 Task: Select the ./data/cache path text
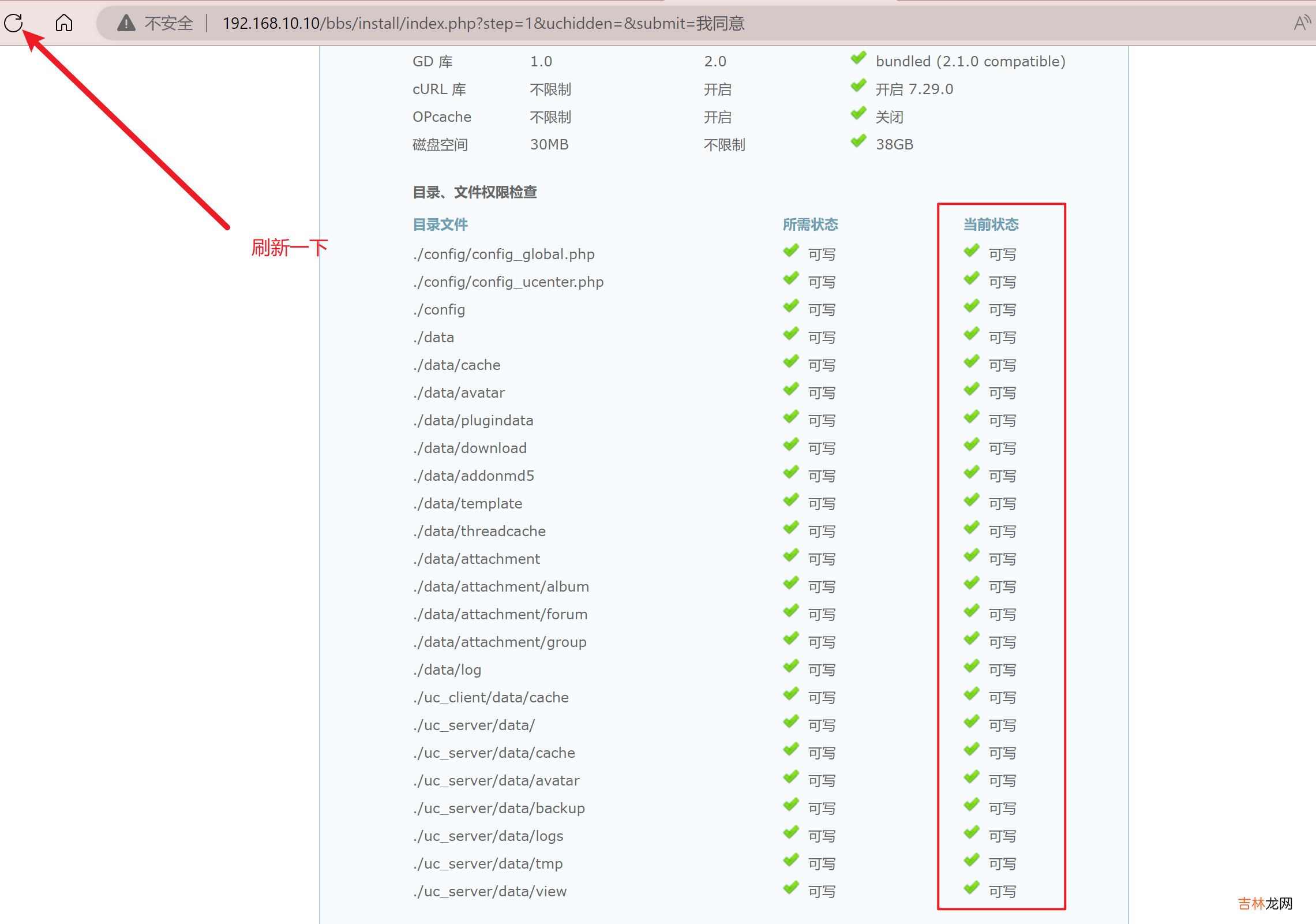point(456,365)
